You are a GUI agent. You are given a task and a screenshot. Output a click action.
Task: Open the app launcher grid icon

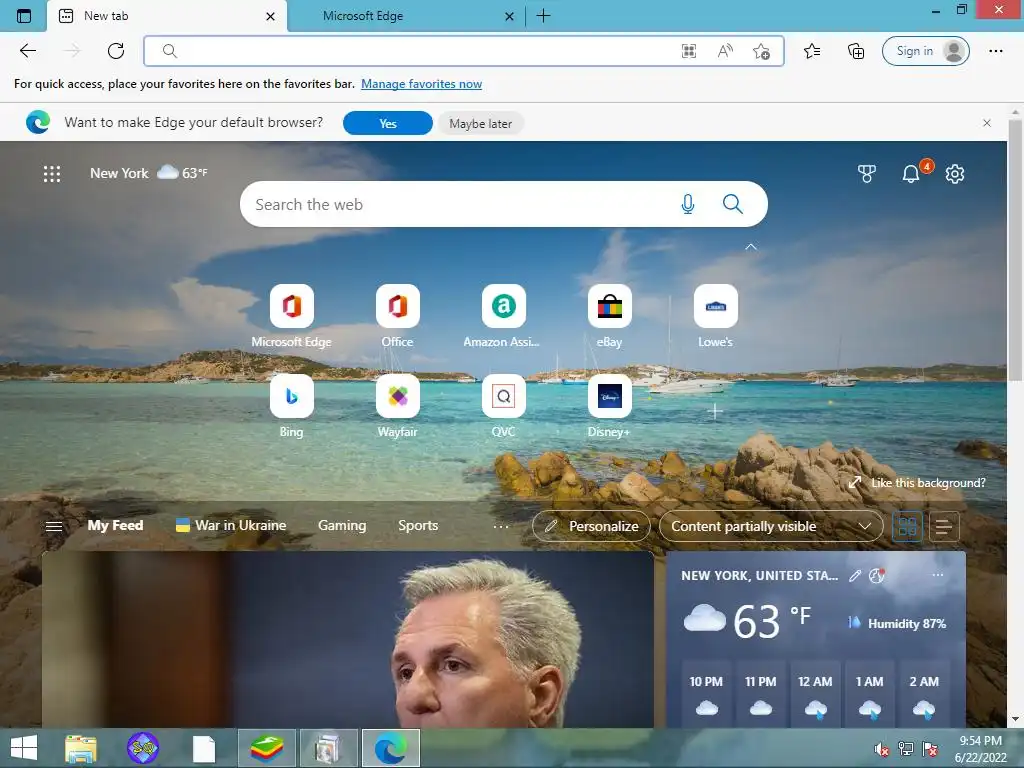point(52,174)
